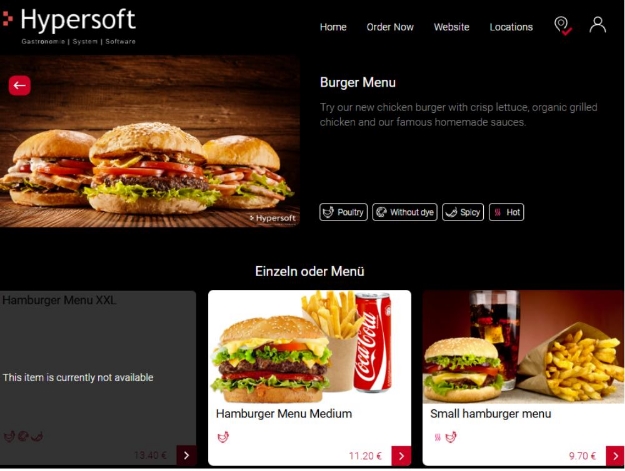Click the Hypersoft logo
The height and width of the screenshot is (471, 625).
point(69,26)
